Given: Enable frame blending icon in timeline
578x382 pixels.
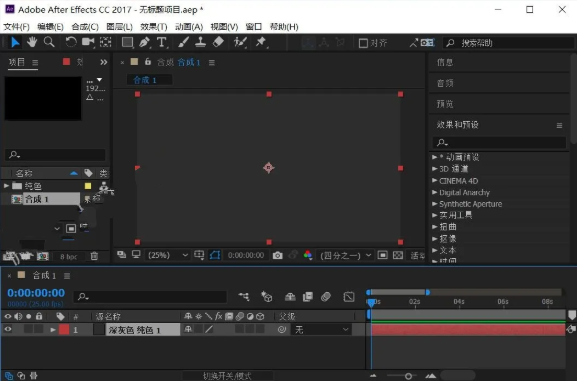Looking at the screenshot, I should click(x=307, y=296).
